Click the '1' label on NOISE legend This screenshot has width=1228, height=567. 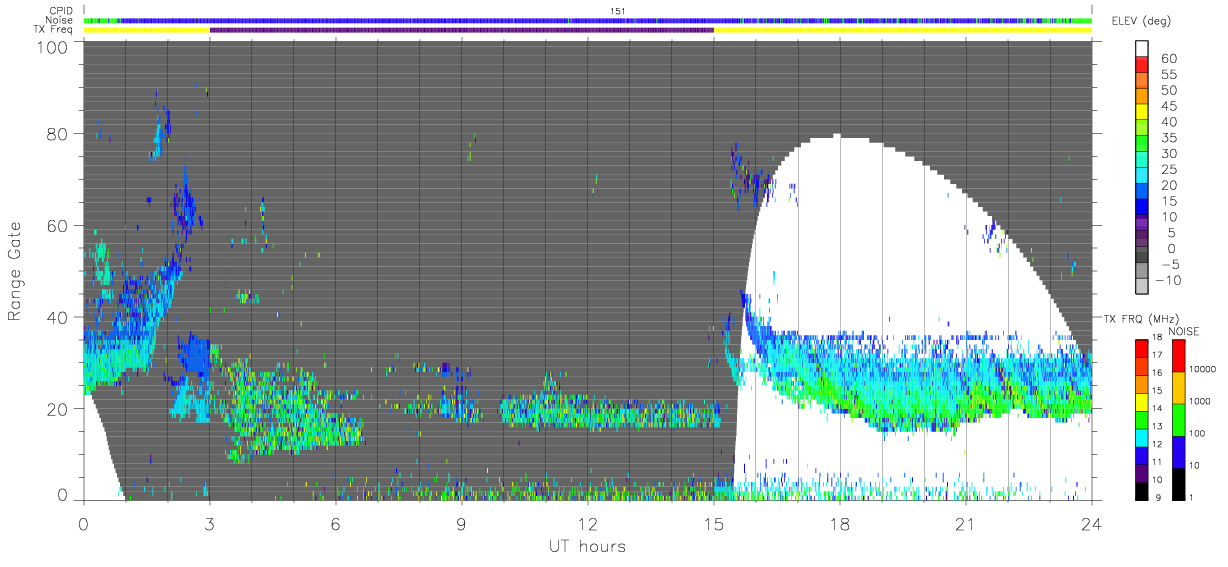[x=1193, y=499]
